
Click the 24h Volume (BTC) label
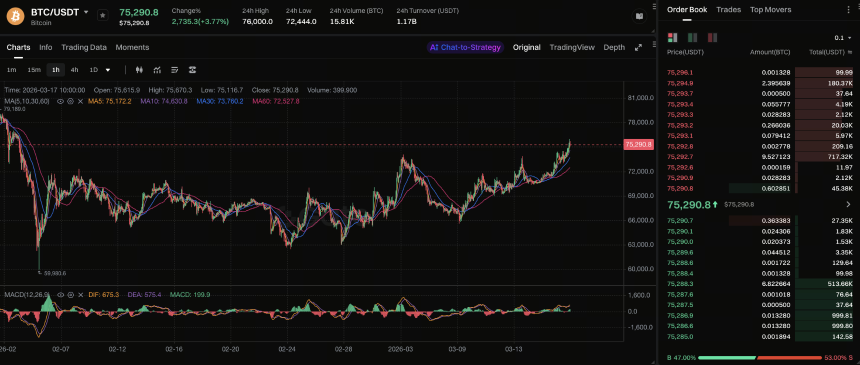coord(357,10)
